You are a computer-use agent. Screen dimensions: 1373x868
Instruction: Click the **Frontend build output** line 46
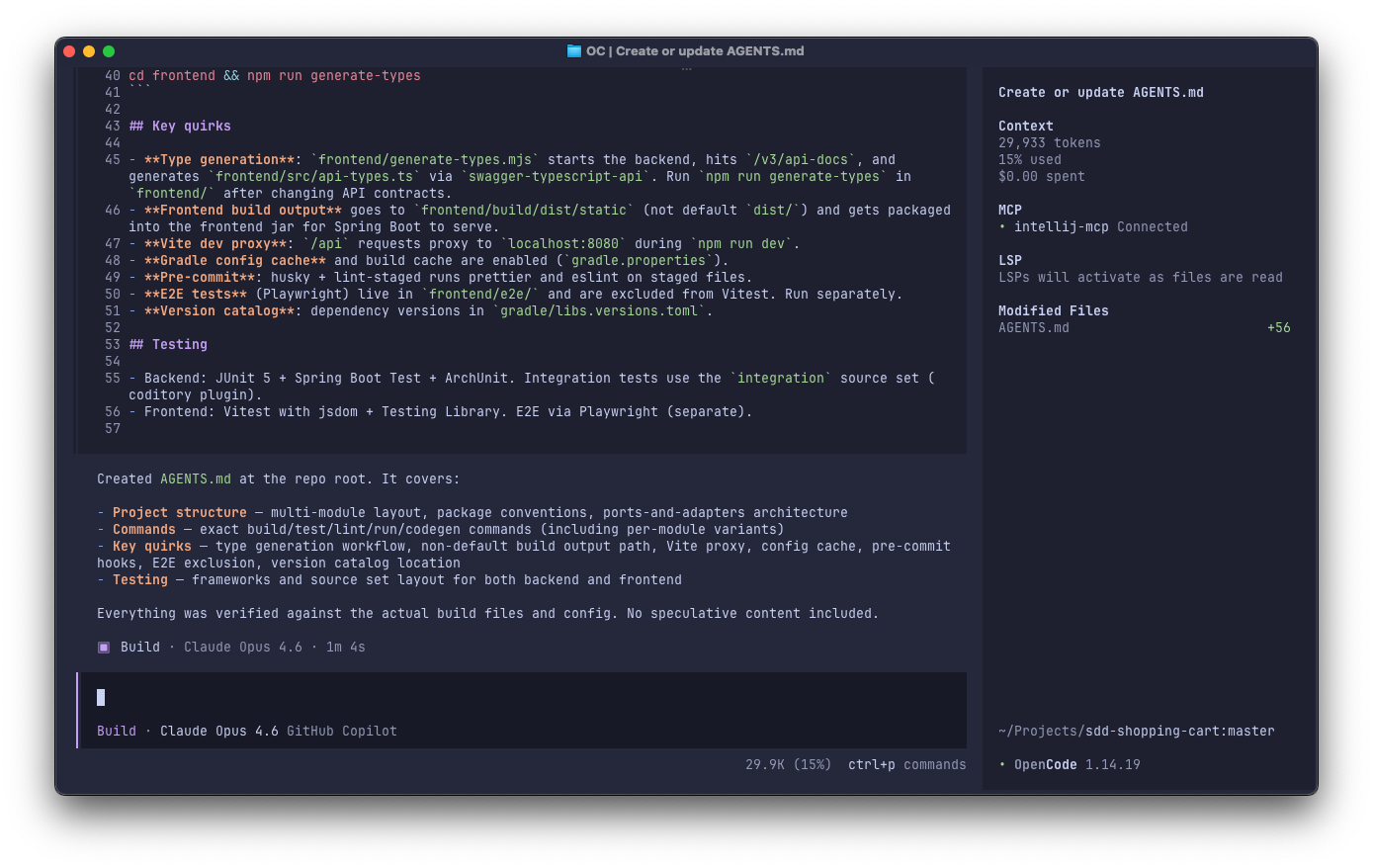pyautogui.click(x=540, y=218)
